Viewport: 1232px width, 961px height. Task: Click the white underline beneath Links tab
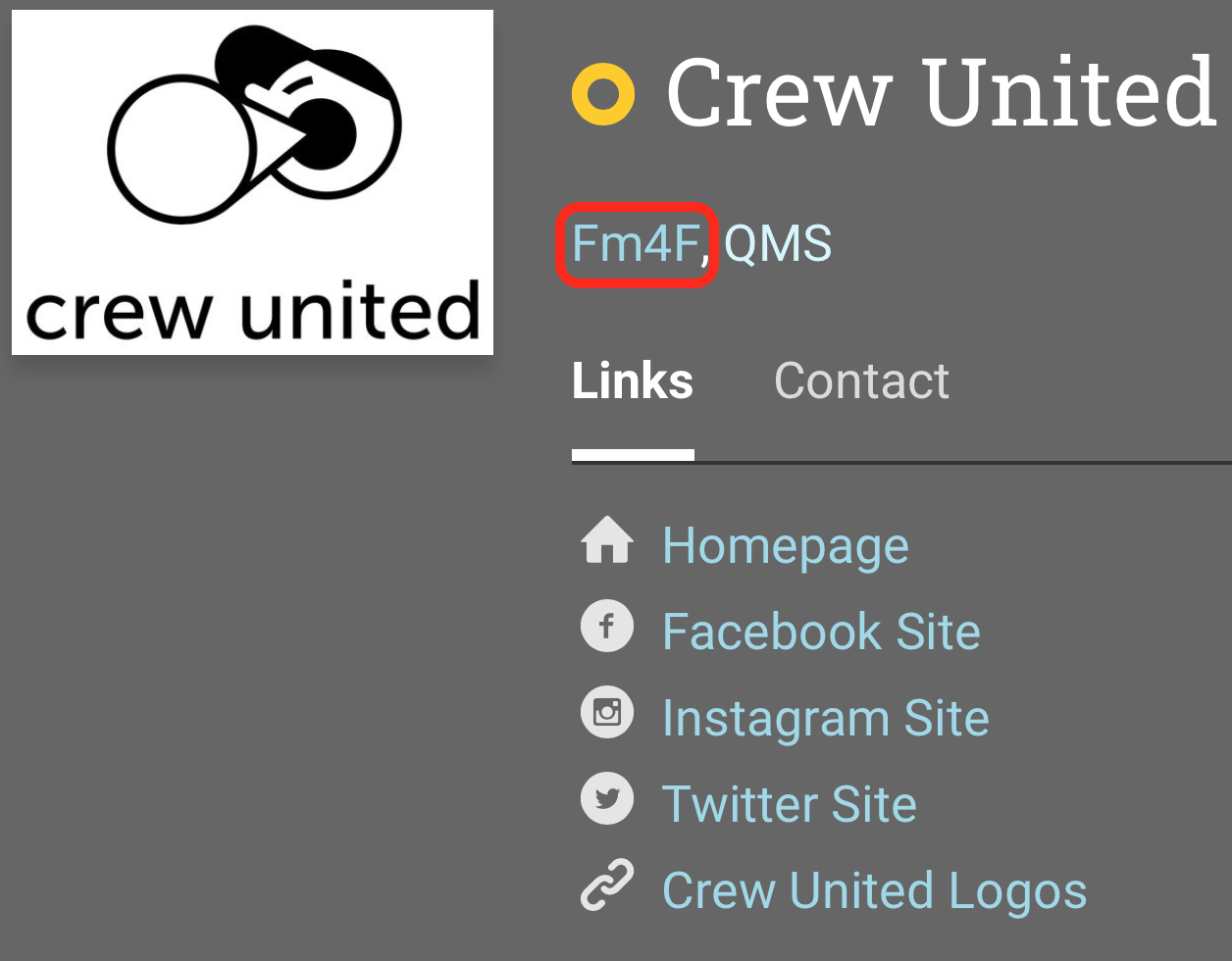tap(633, 455)
